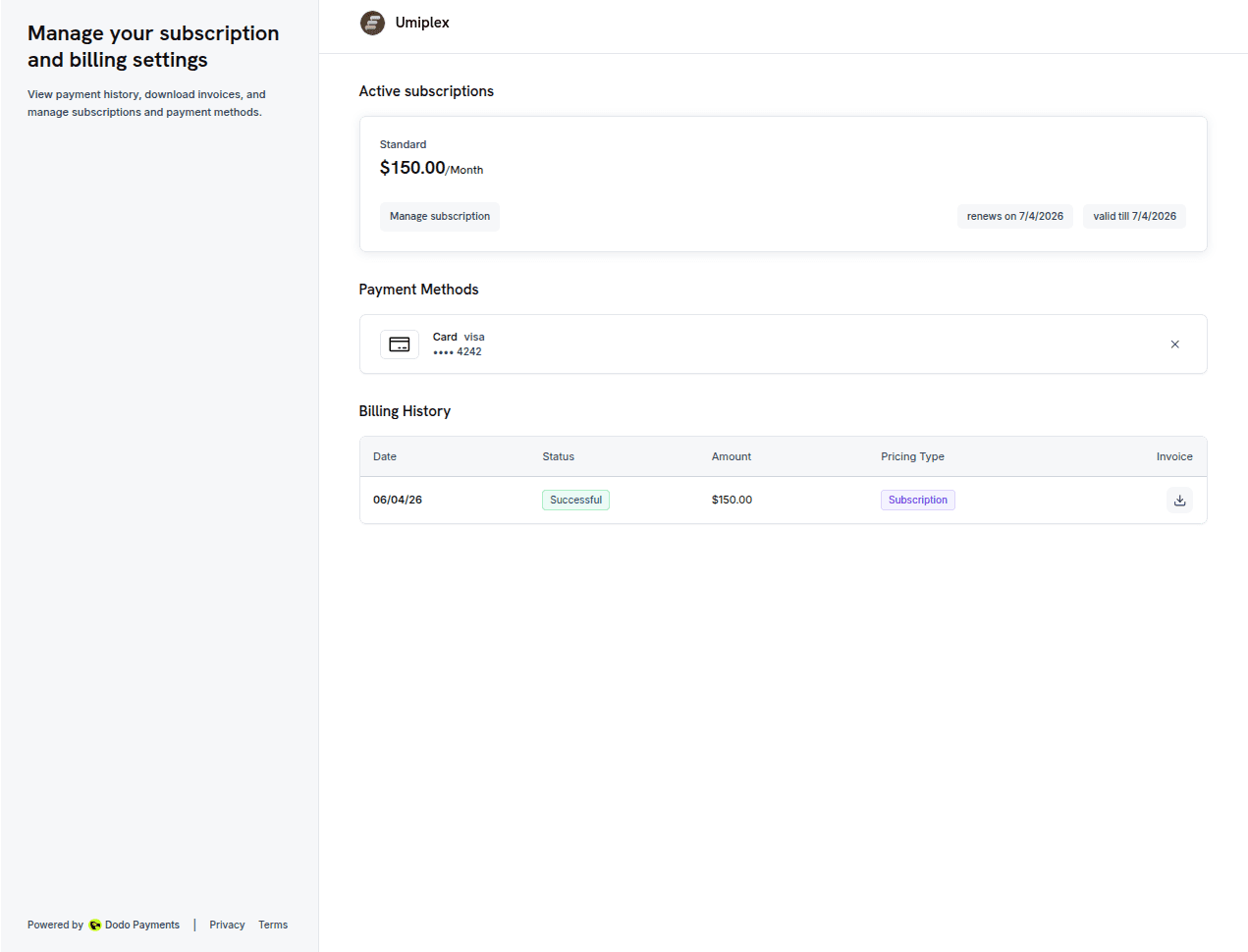Open the Privacy link
Image resolution: width=1248 pixels, height=952 pixels.
[227, 925]
